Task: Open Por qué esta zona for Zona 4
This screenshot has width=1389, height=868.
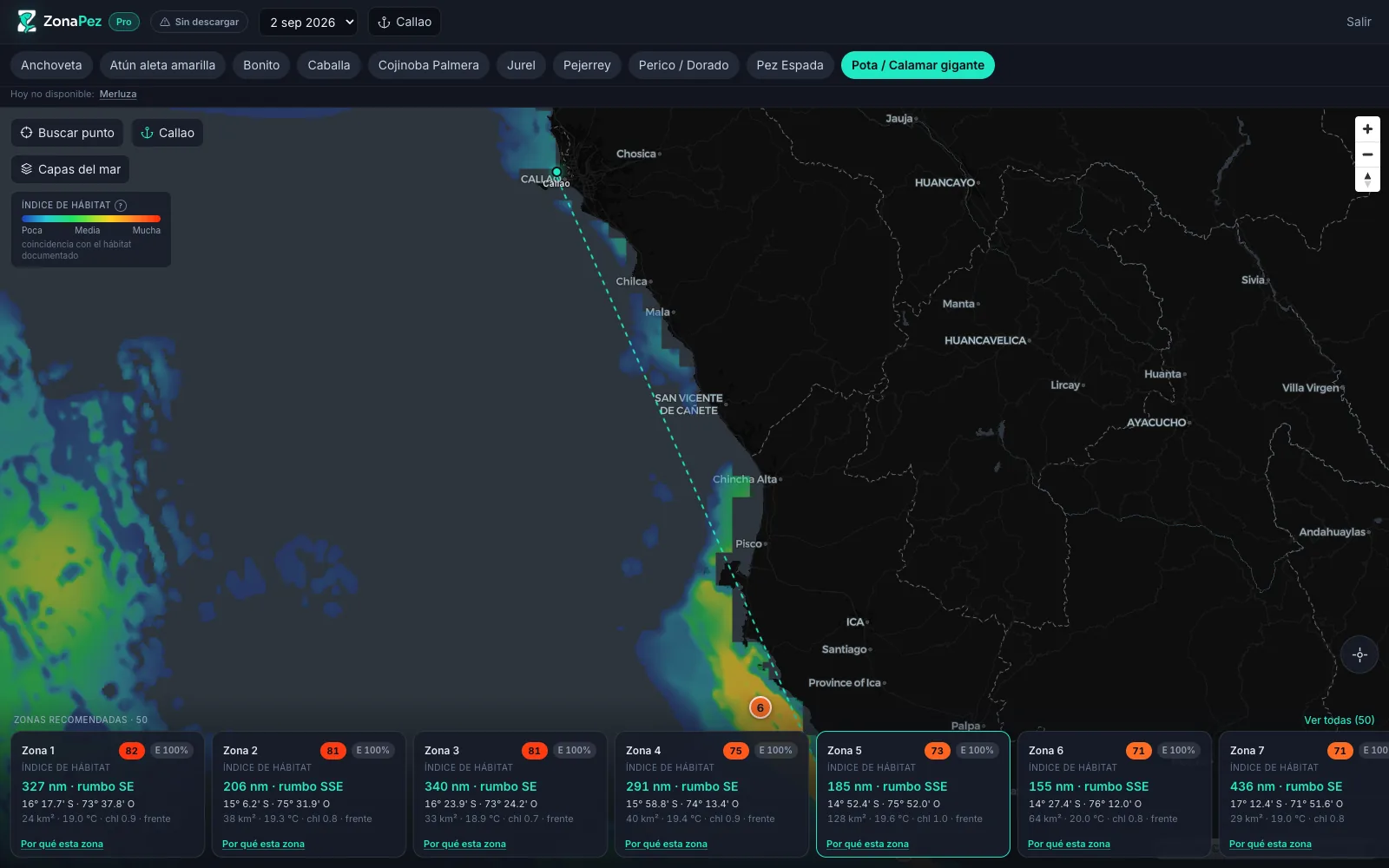Action: click(x=666, y=844)
